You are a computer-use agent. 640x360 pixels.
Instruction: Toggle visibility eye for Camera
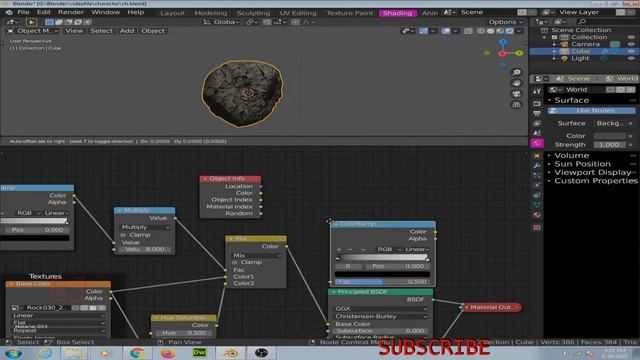point(631,44)
